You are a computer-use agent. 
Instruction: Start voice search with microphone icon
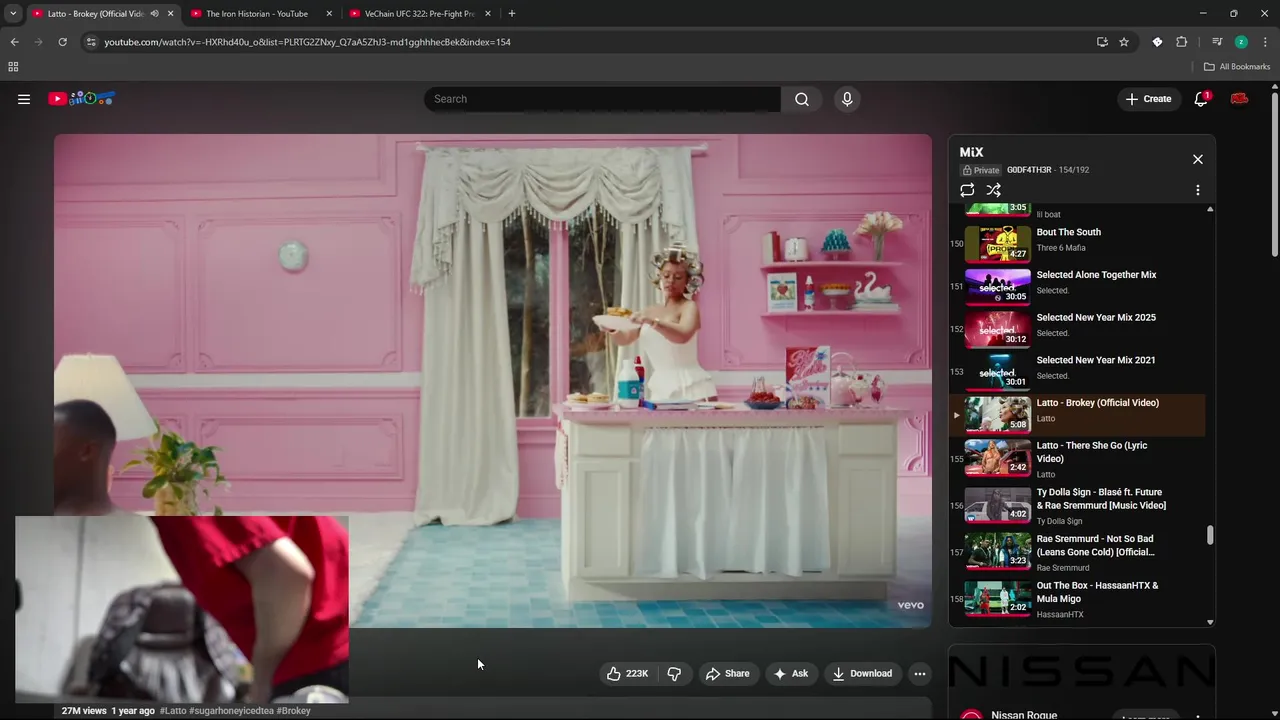[x=847, y=99]
